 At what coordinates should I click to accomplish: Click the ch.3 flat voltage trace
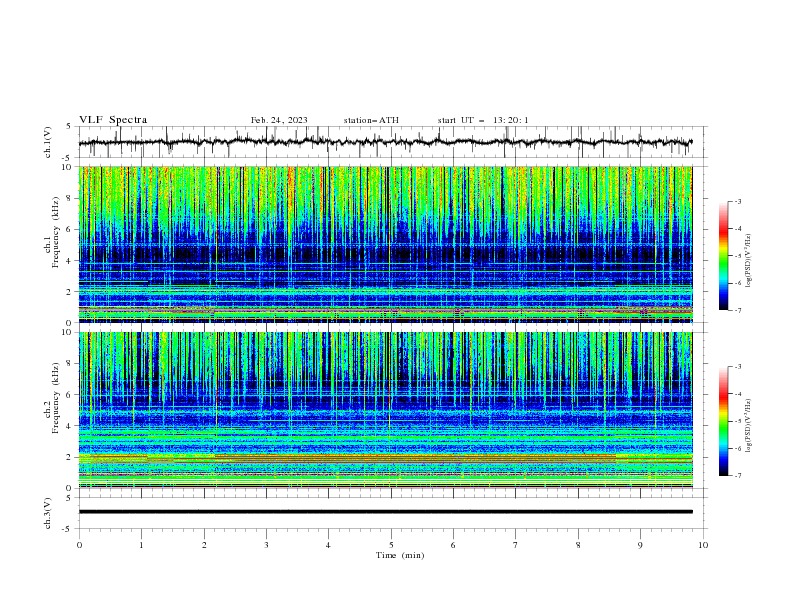click(x=385, y=512)
